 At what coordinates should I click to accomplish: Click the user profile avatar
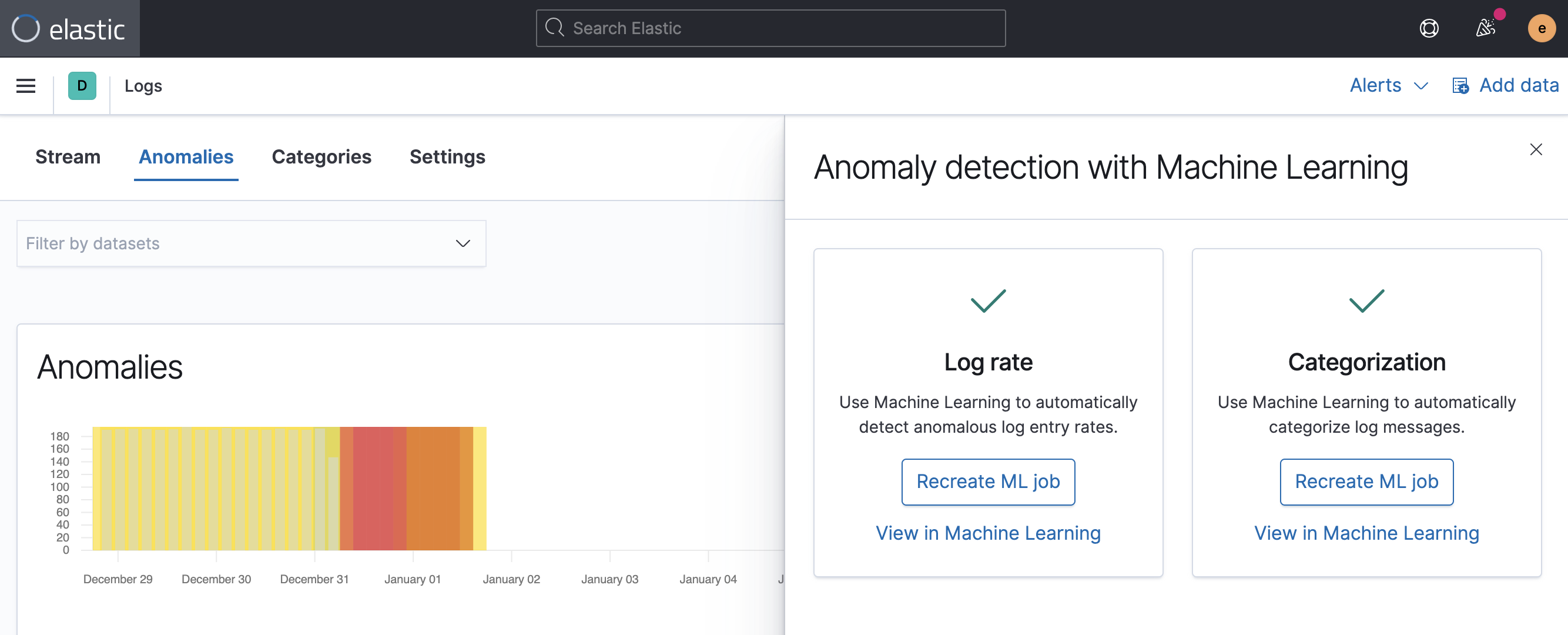pos(1542,28)
